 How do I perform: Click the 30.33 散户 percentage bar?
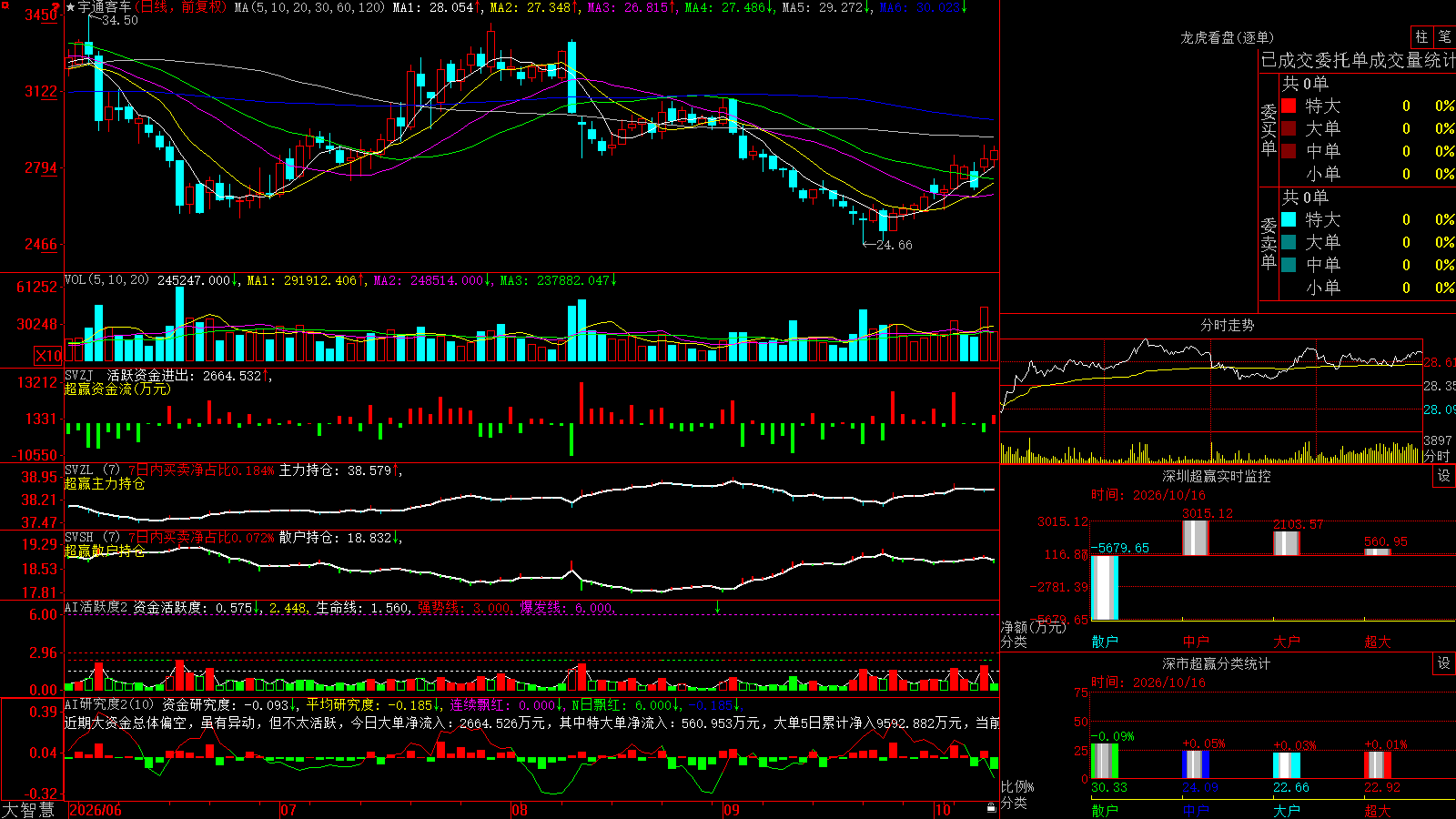coord(1105,761)
